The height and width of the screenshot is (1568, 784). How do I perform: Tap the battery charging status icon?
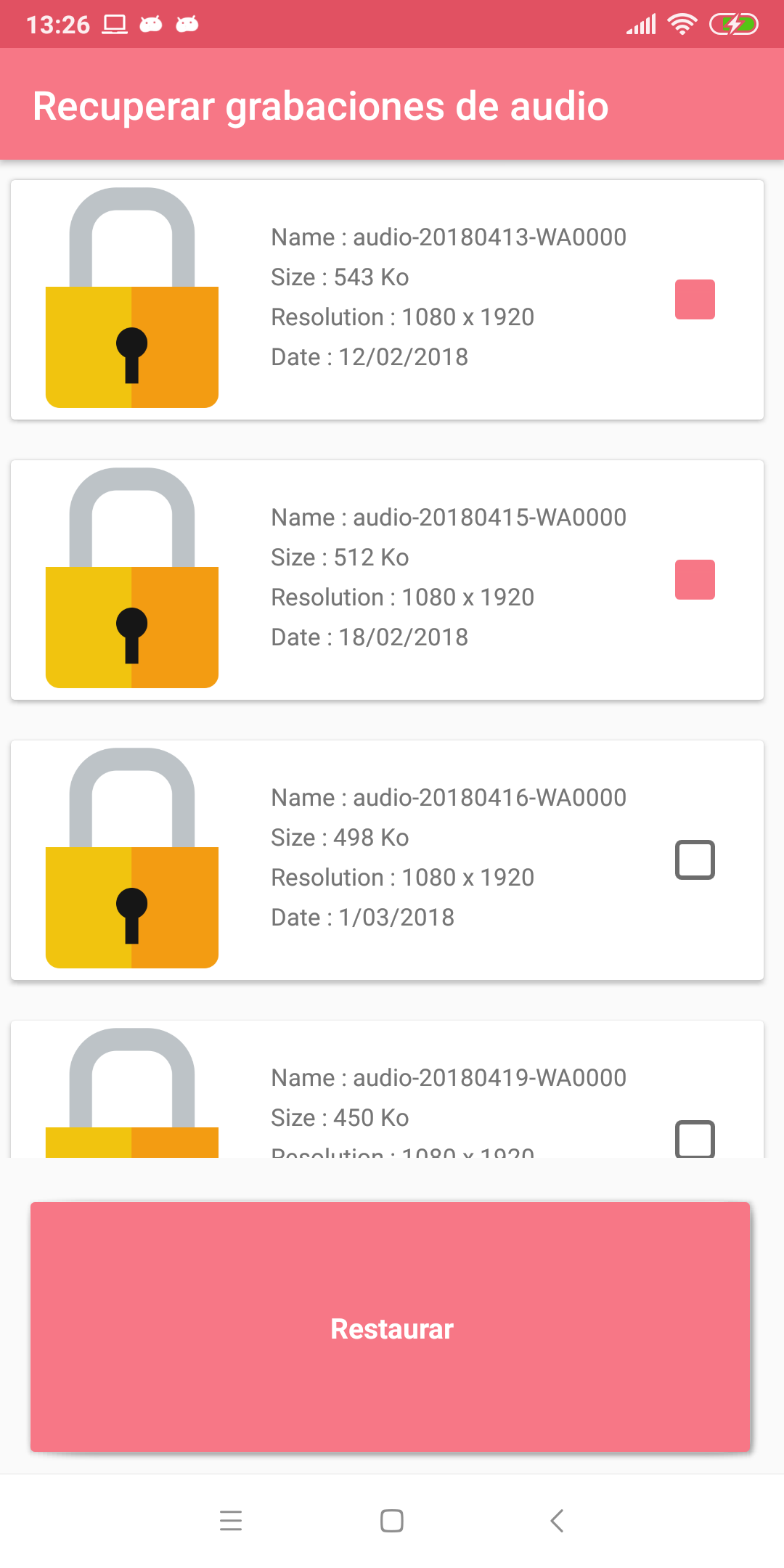tap(733, 24)
